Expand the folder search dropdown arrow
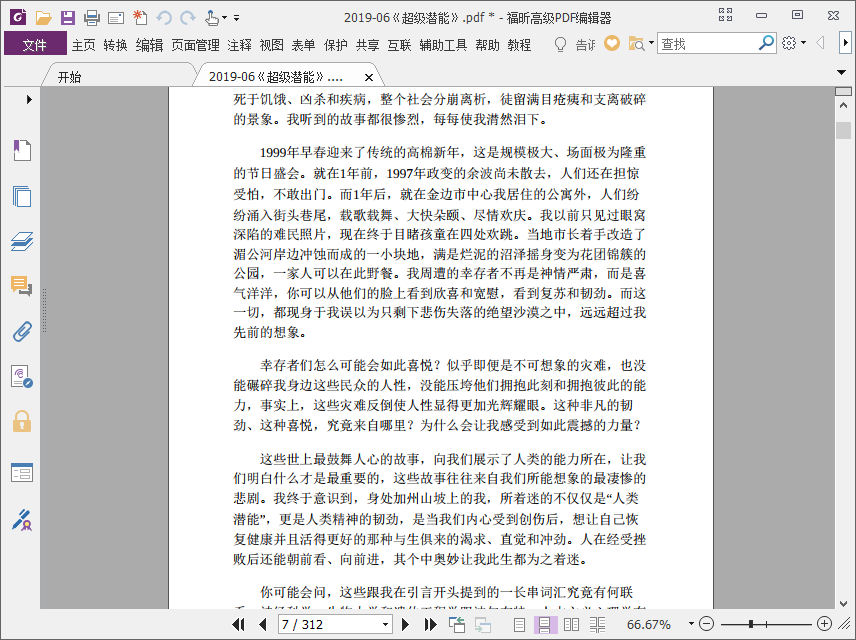Screen dimensions: 856x640 [x=651, y=43]
